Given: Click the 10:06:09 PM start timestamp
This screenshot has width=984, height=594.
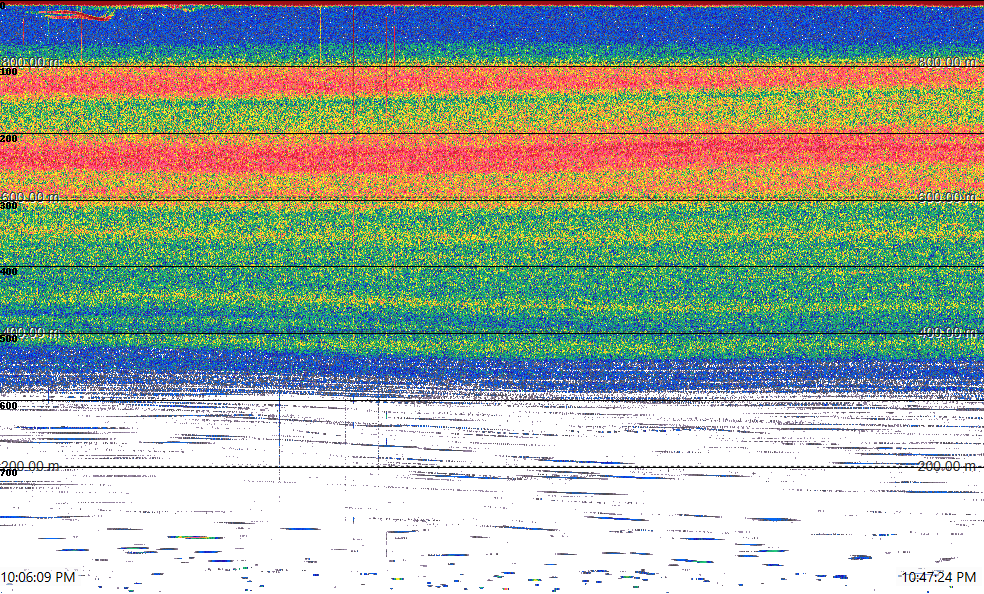Looking at the screenshot, I should 38,576.
